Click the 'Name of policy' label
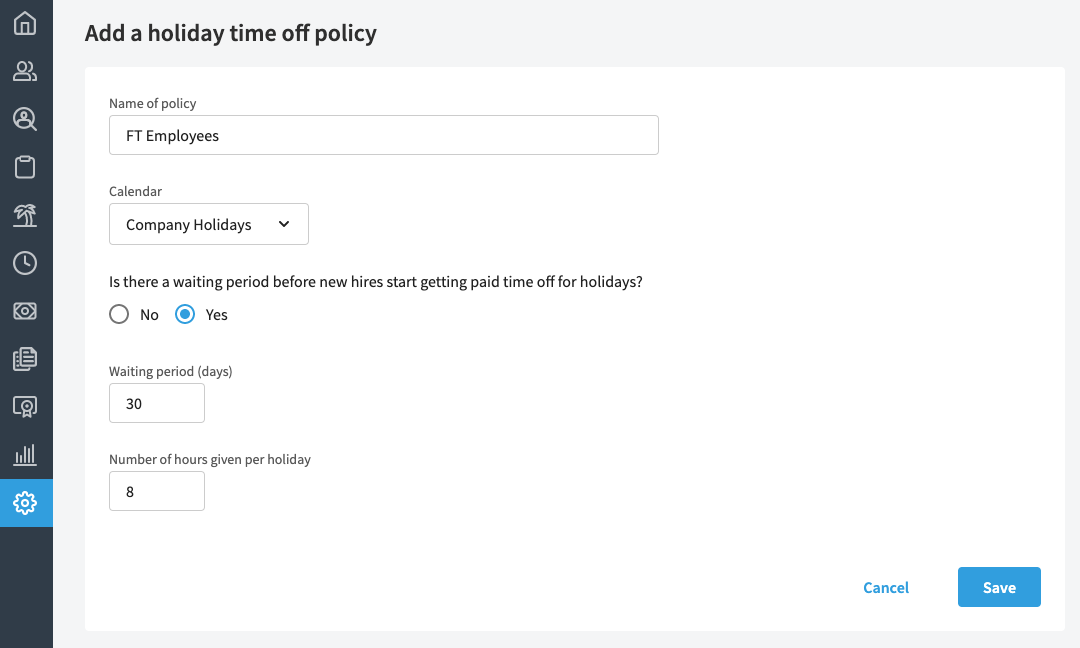The image size is (1080, 648). click(152, 103)
